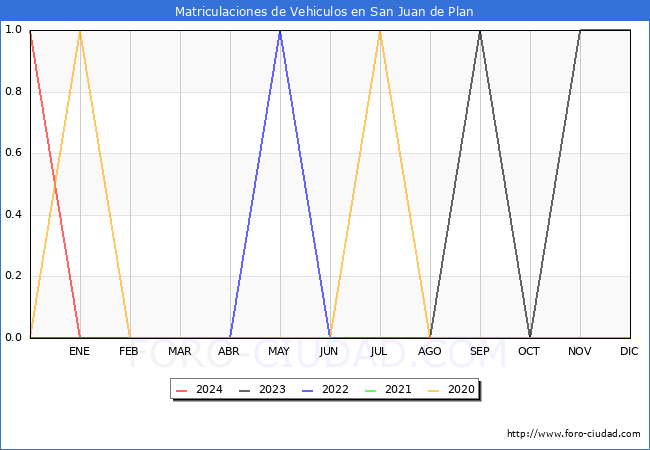Screen dimensions: 650x450
Task: Click the MAR month axis label
Action: (179, 351)
